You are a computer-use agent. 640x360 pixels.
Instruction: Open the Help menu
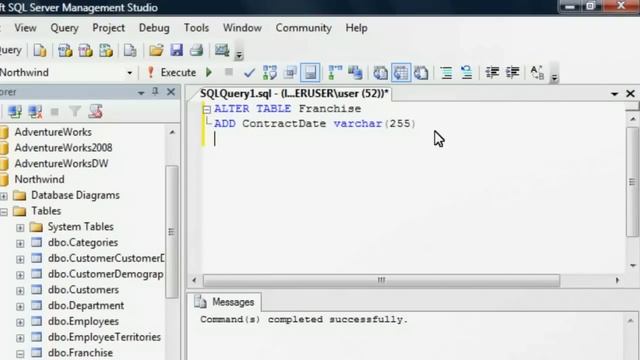pos(356,28)
